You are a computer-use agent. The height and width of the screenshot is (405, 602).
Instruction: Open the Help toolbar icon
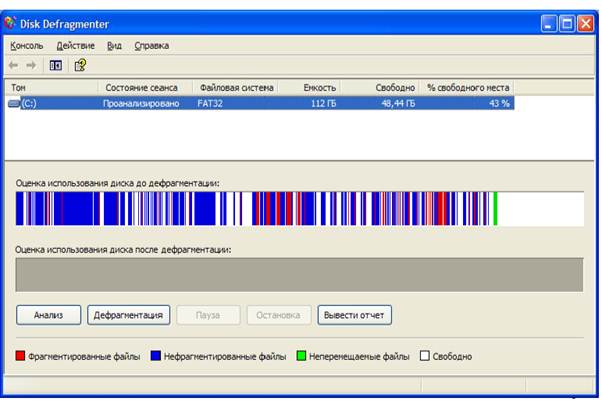[80, 65]
